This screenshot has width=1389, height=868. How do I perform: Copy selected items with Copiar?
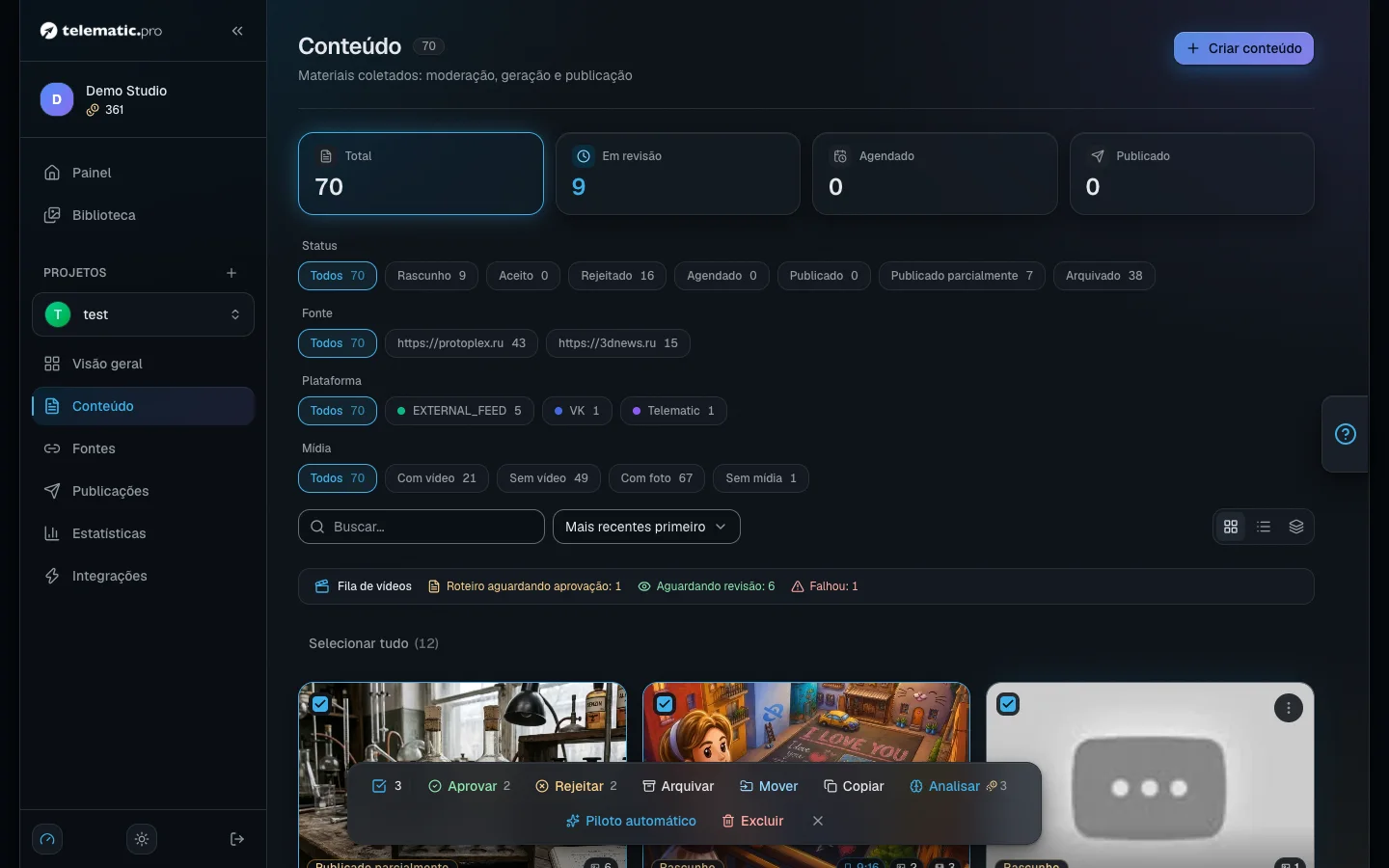click(x=854, y=786)
